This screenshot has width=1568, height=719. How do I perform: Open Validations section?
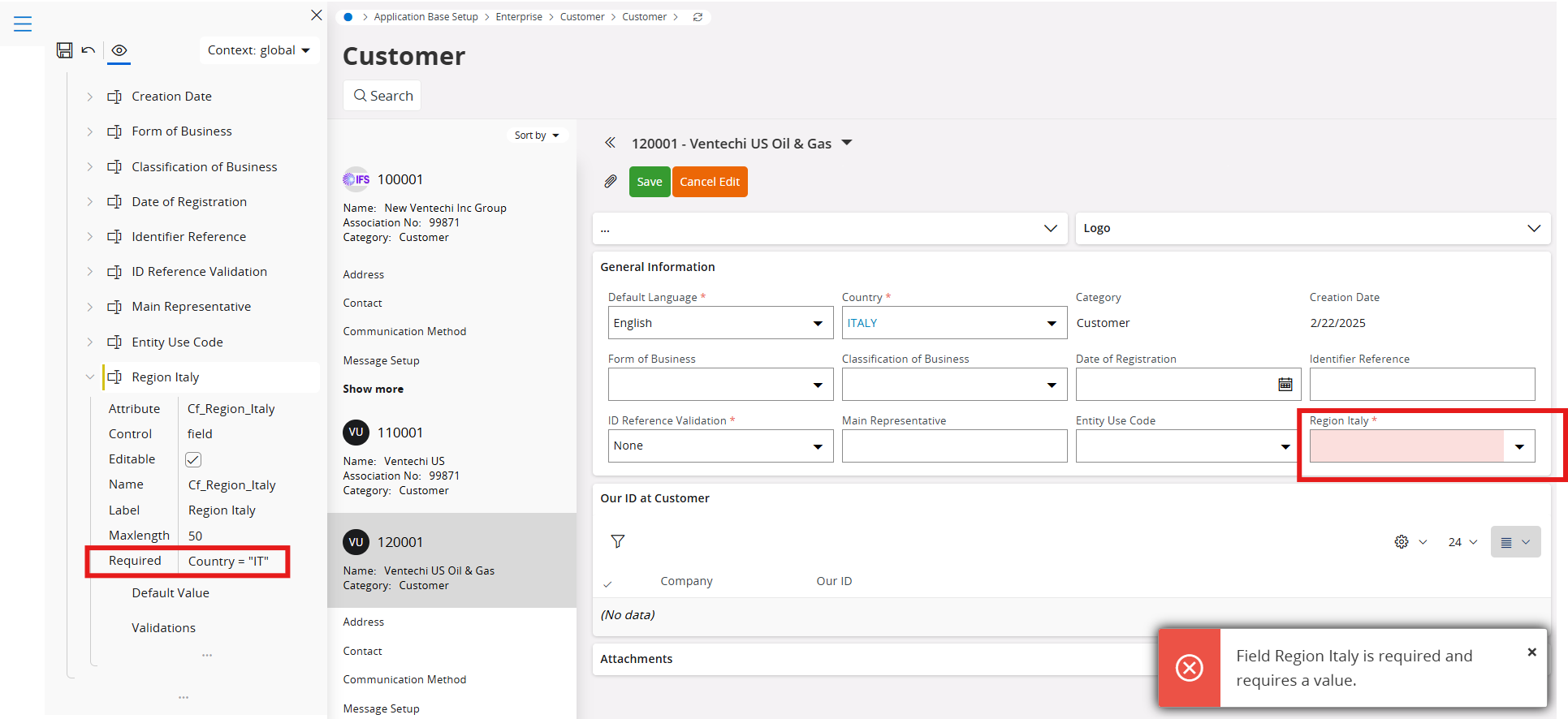(x=164, y=628)
